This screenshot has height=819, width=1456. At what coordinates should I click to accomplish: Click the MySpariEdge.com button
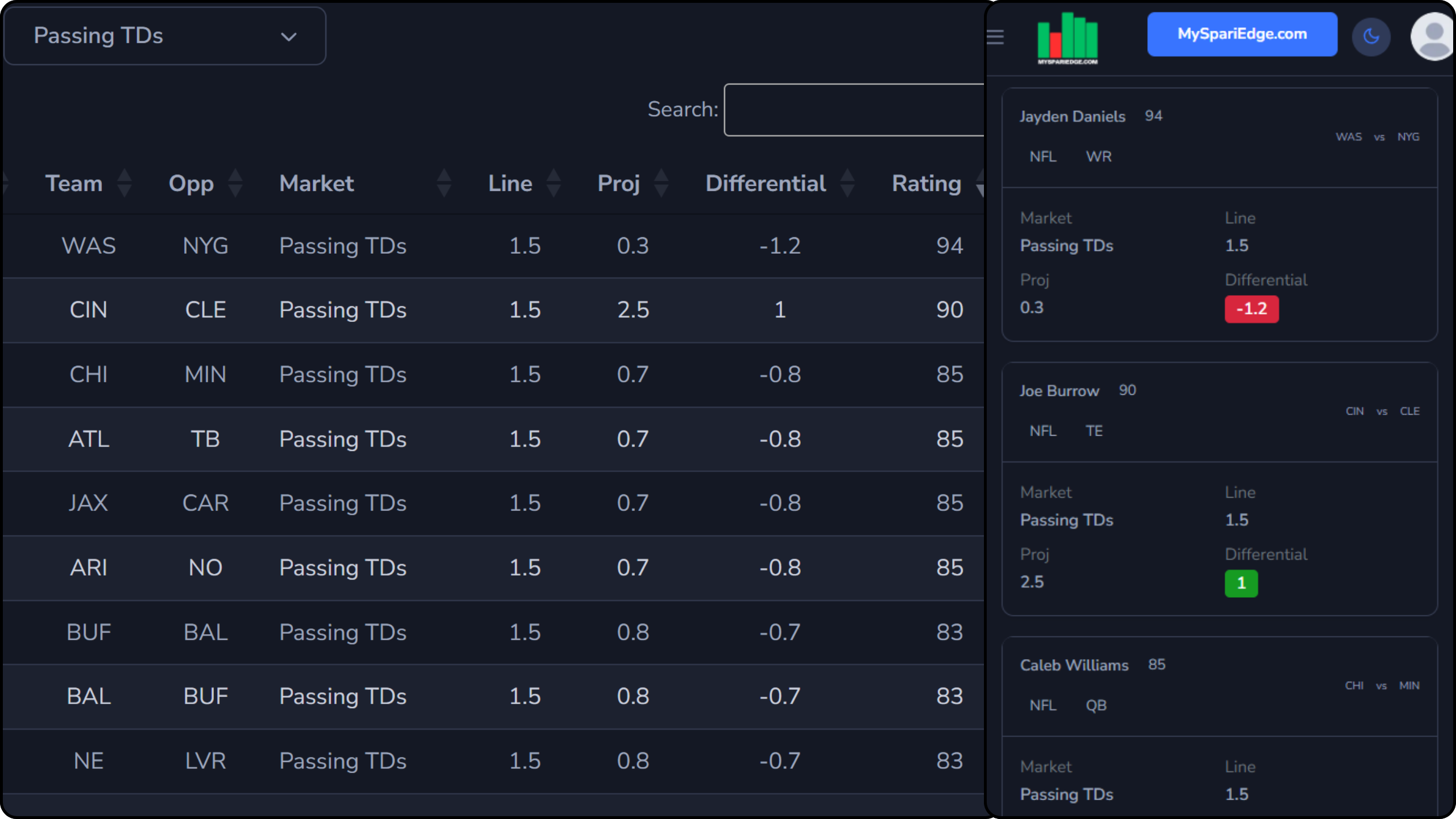(x=1242, y=34)
